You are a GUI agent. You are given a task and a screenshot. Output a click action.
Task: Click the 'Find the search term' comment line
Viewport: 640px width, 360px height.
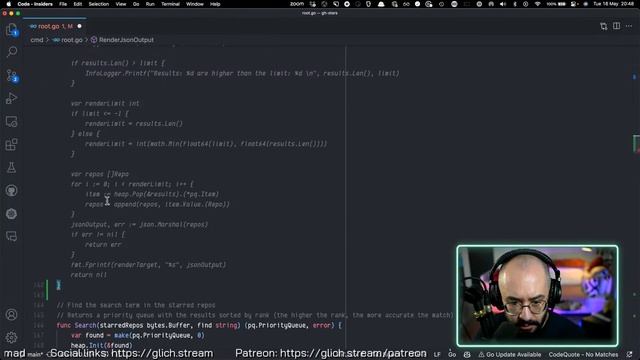[136, 305]
